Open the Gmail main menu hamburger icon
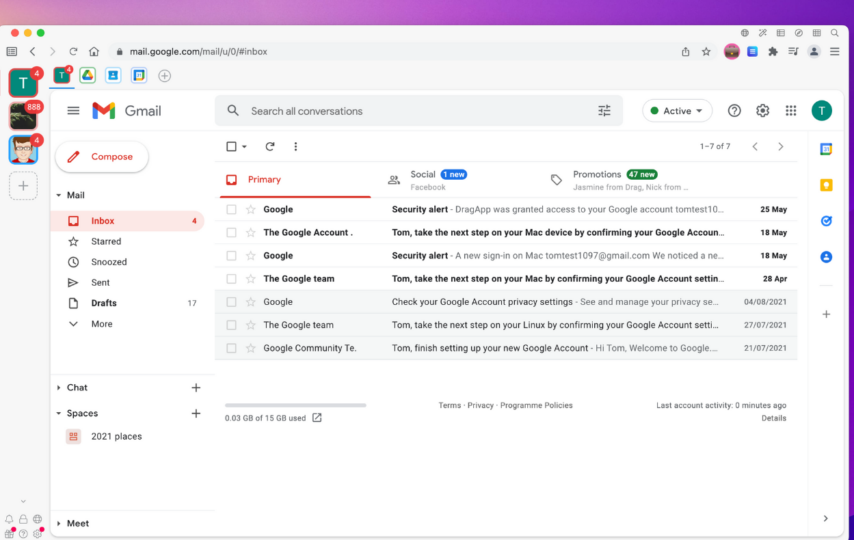Image resolution: width=854 pixels, height=540 pixels. click(73, 111)
